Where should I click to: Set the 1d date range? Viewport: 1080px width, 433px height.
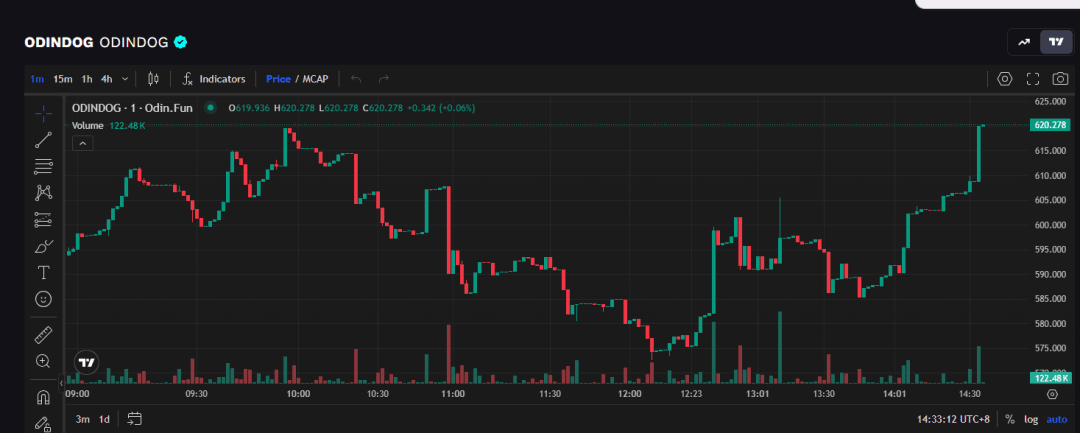104,419
